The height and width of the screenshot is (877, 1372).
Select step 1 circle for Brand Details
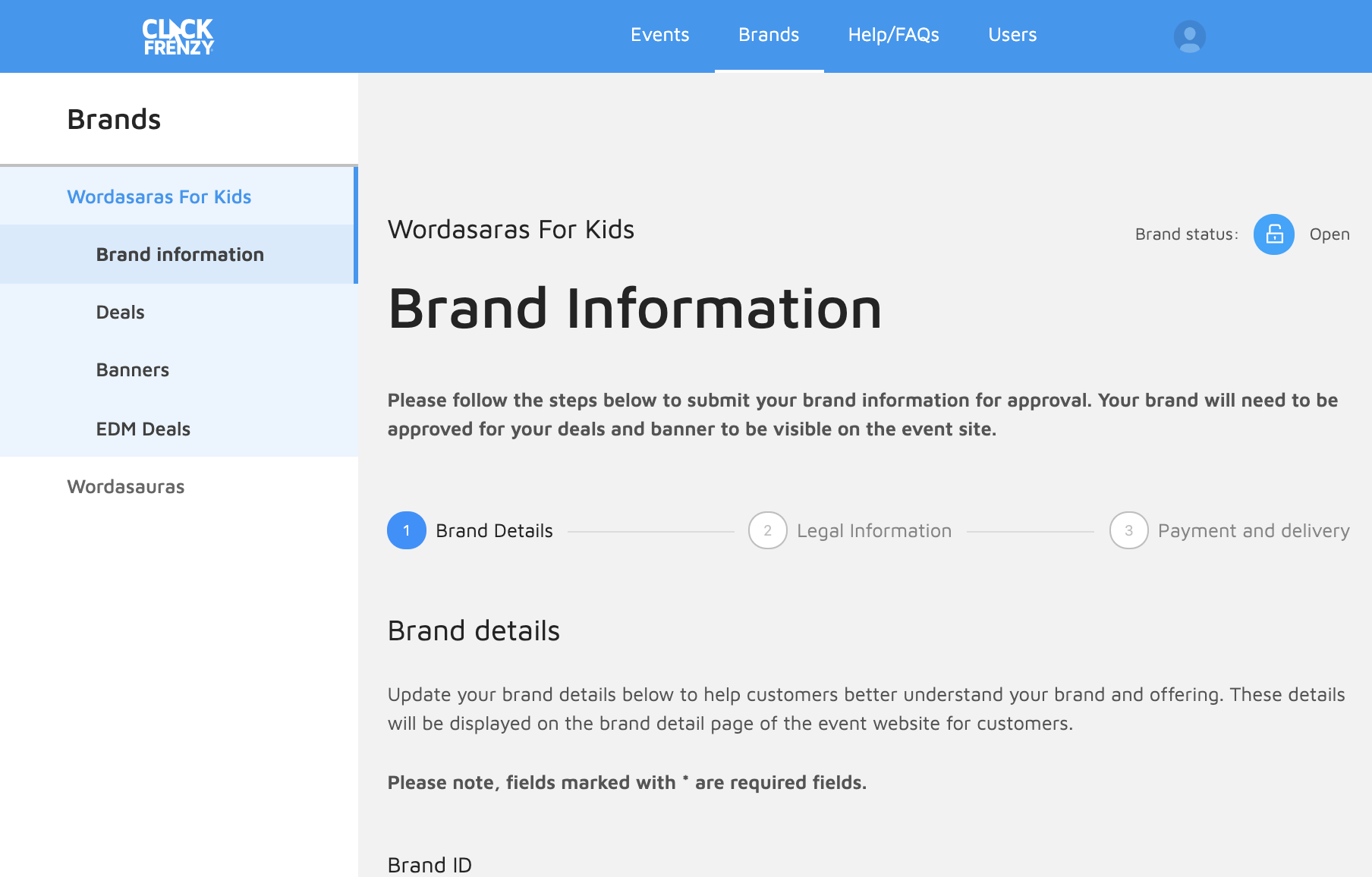pos(407,530)
